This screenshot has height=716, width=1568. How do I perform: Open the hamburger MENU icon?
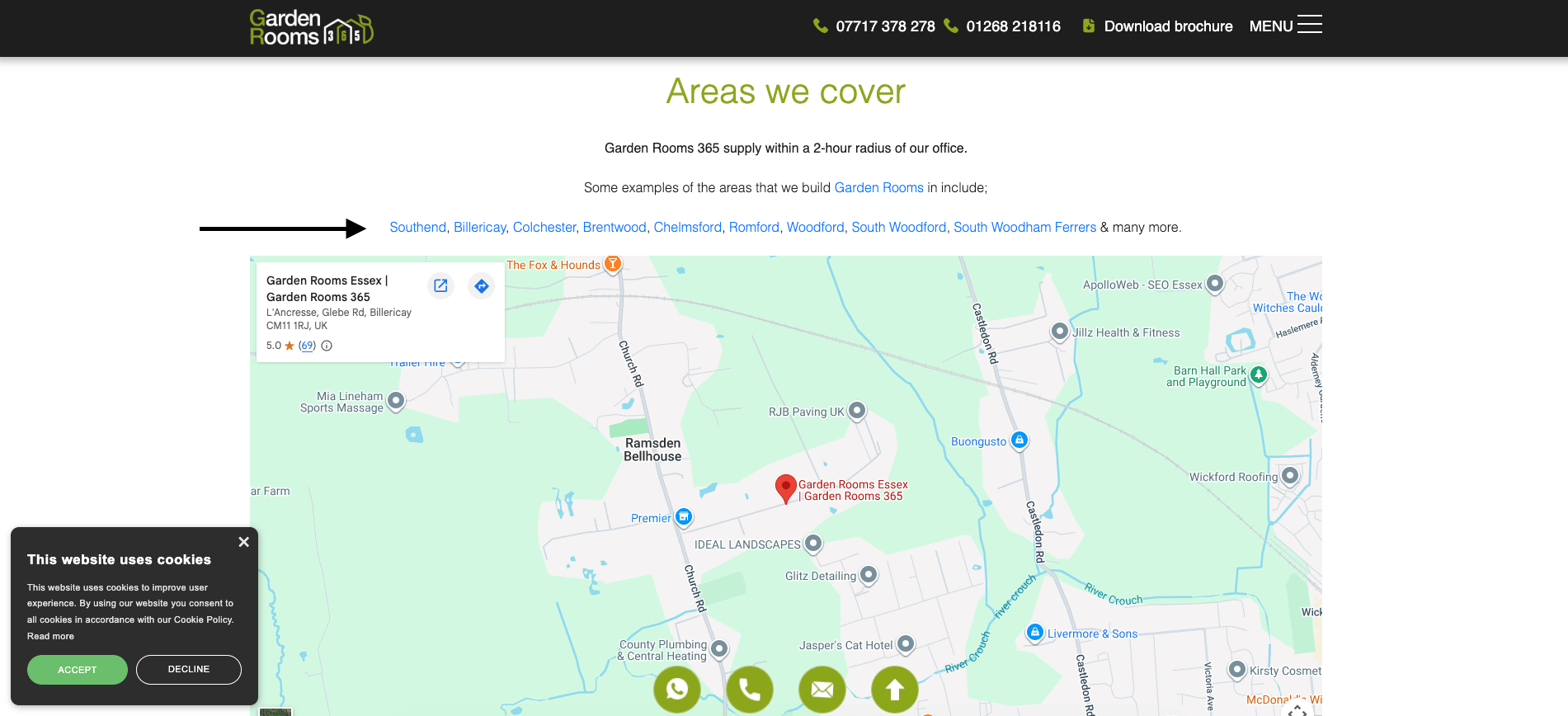1309,25
